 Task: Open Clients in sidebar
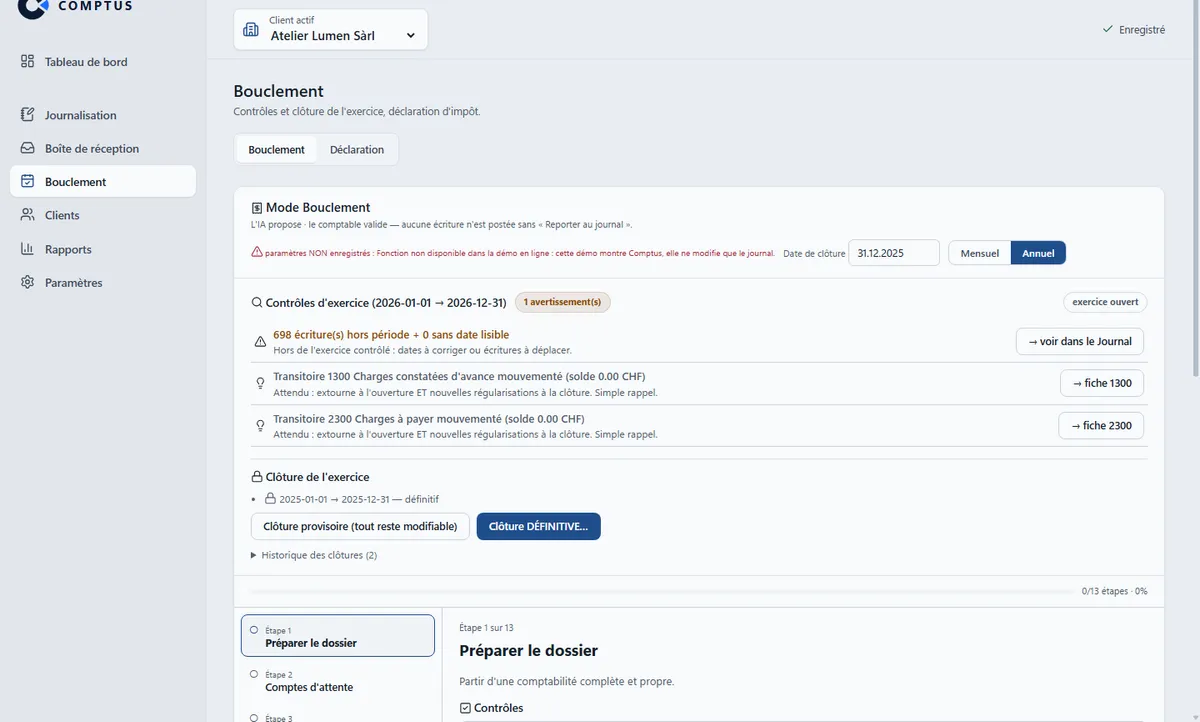click(103, 215)
